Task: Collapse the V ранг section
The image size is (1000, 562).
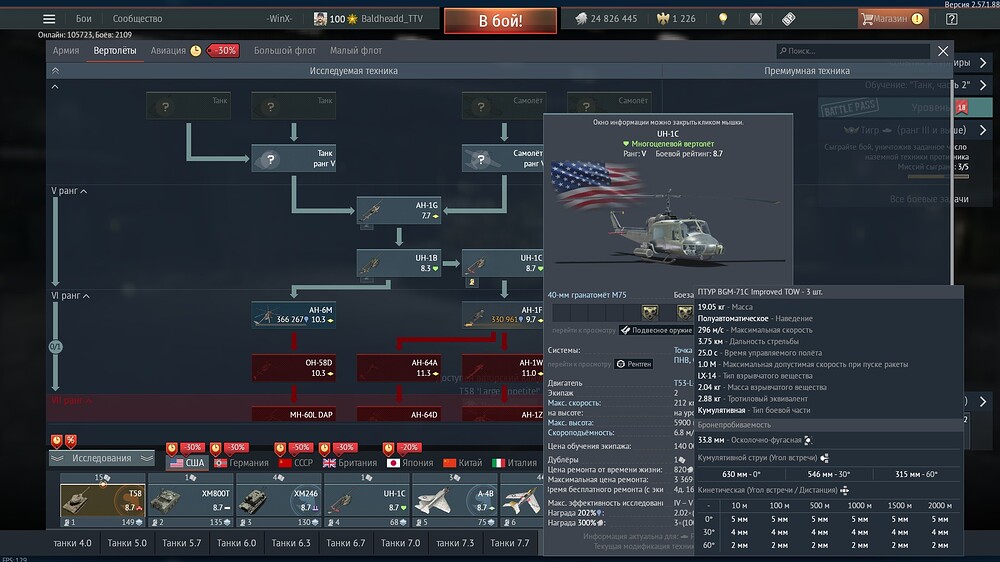Action: coord(69,191)
